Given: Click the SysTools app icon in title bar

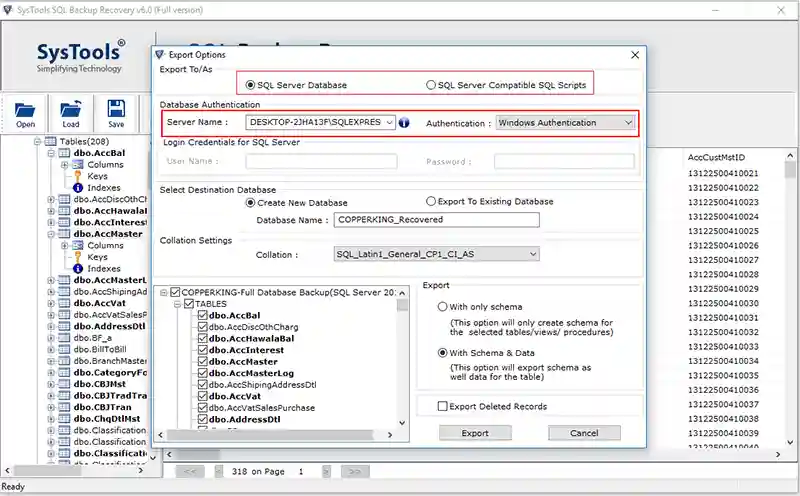Looking at the screenshot, I should click(8, 9).
